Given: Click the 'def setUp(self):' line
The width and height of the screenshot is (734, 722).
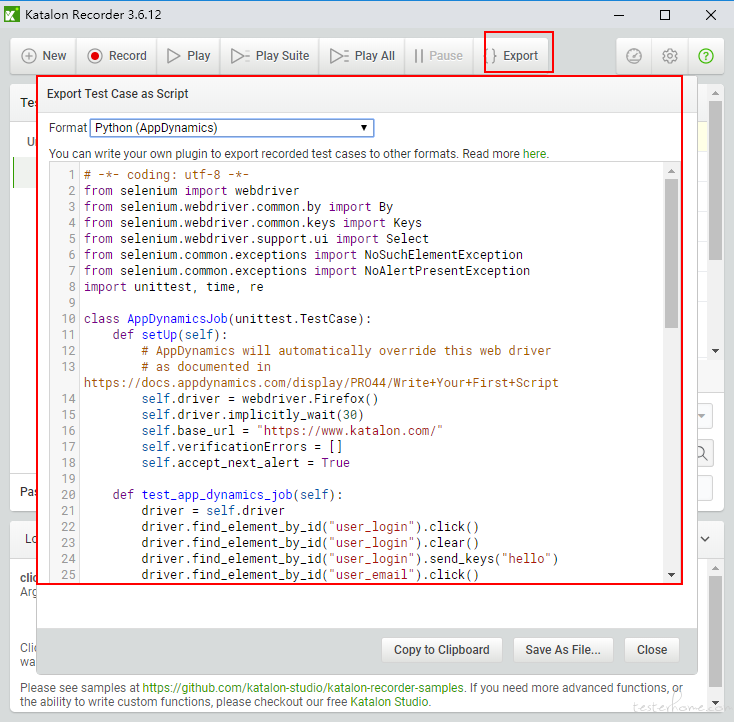Looking at the screenshot, I should [170, 335].
